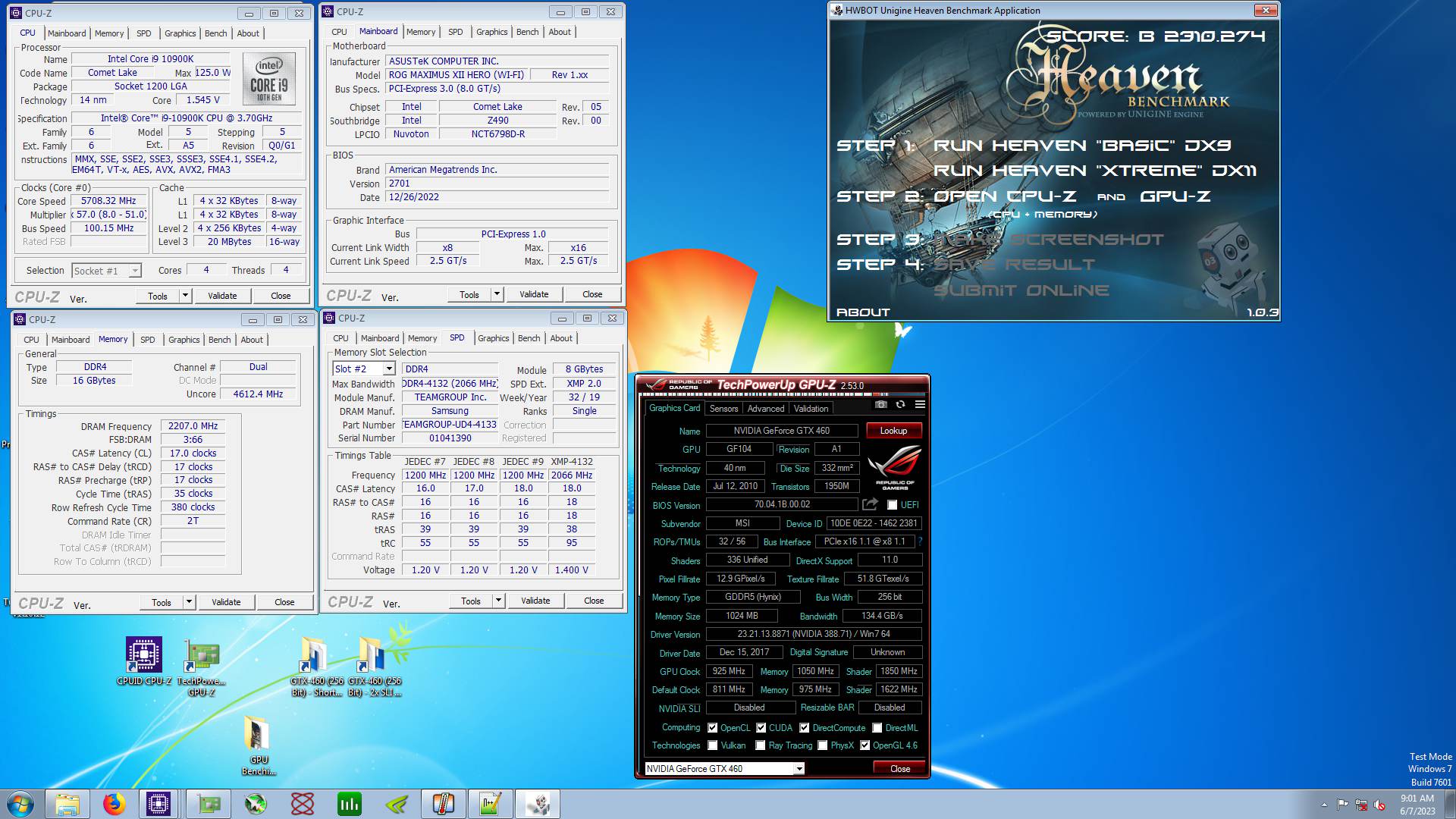
Task: Switch to Sensors tab in GPU-Z
Action: (x=723, y=409)
